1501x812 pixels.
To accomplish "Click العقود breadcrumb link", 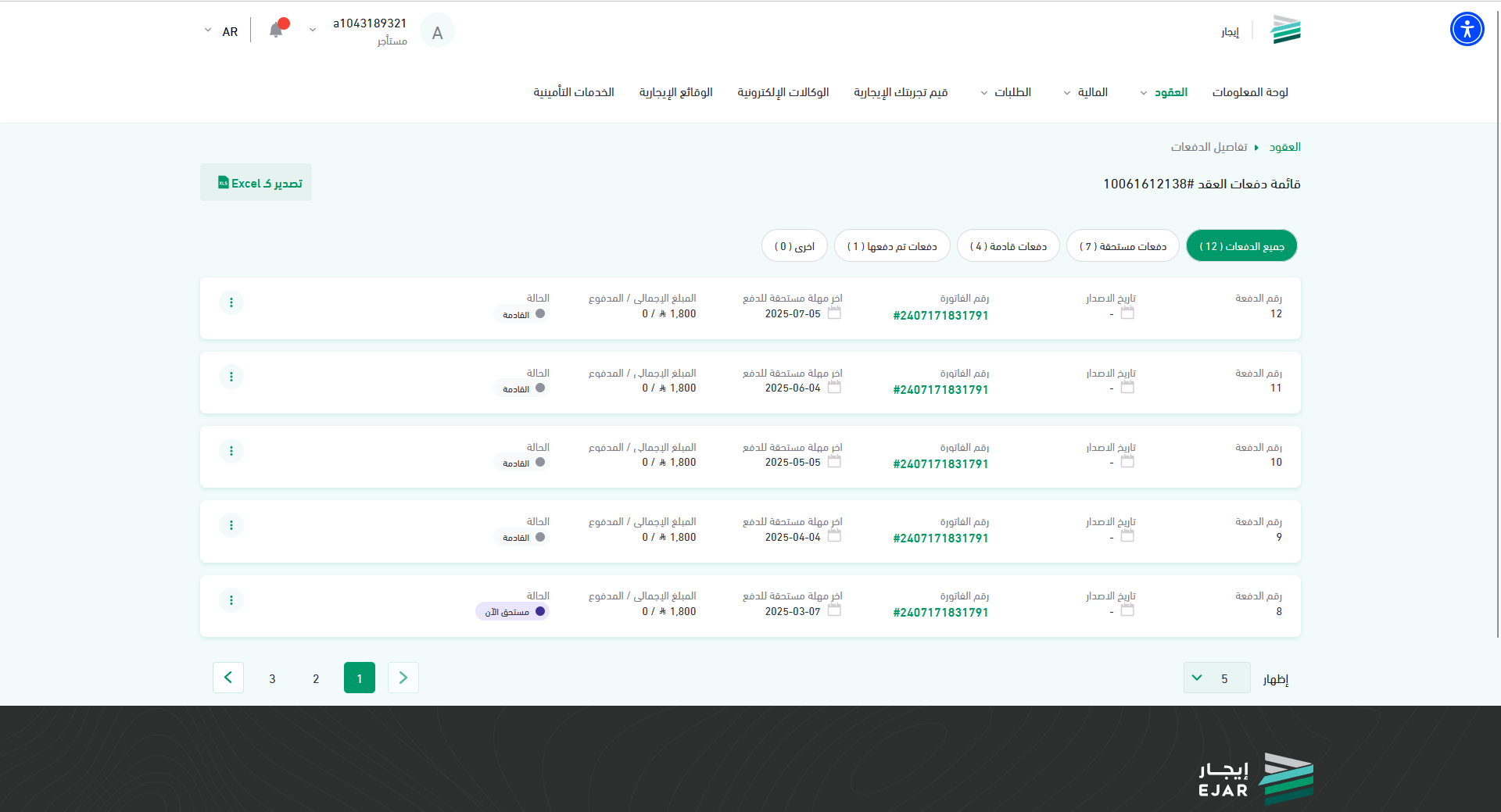I will (x=1284, y=147).
